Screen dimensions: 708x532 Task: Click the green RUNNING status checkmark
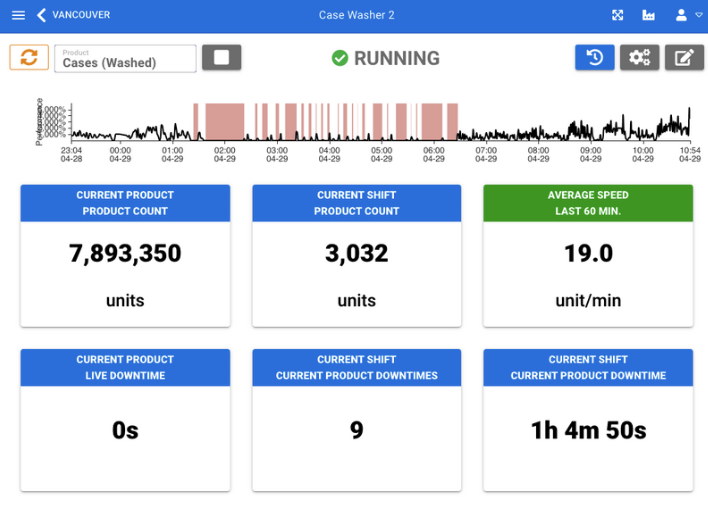point(340,58)
